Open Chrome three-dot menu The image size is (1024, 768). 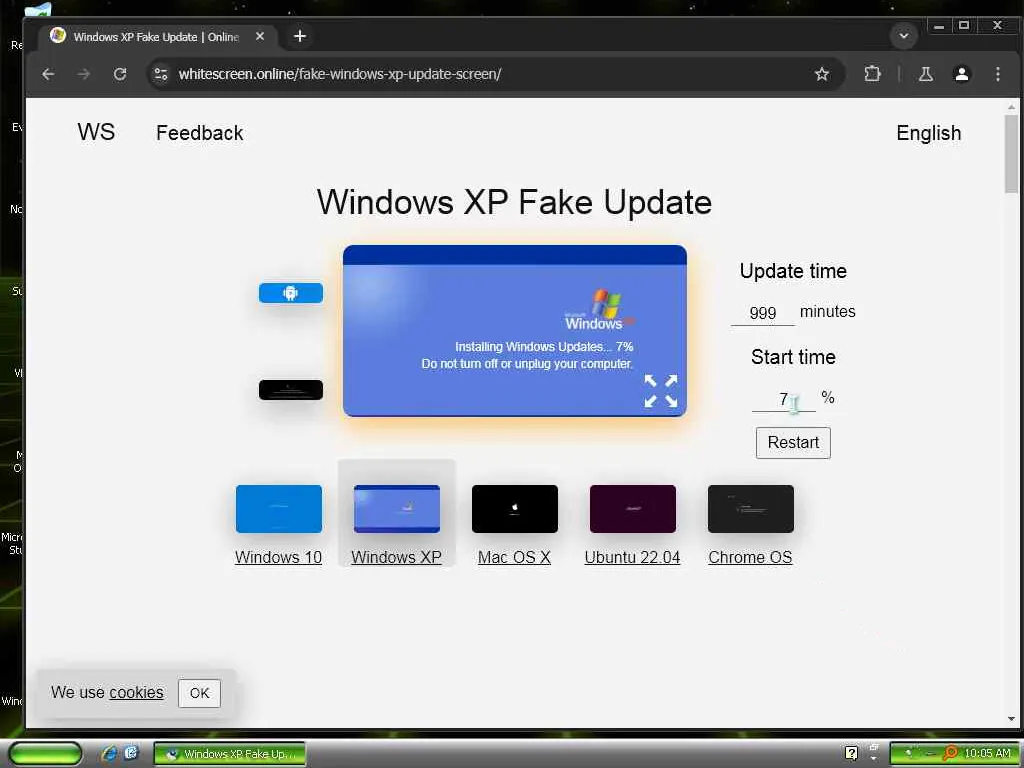pyautogui.click(x=997, y=74)
